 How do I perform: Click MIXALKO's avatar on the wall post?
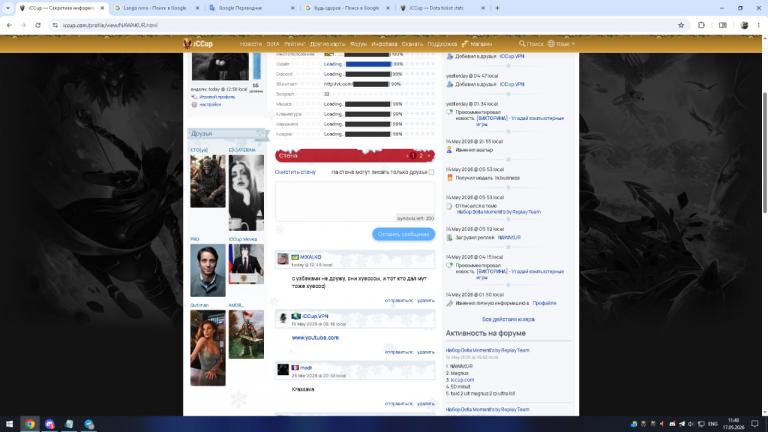pyautogui.click(x=283, y=259)
